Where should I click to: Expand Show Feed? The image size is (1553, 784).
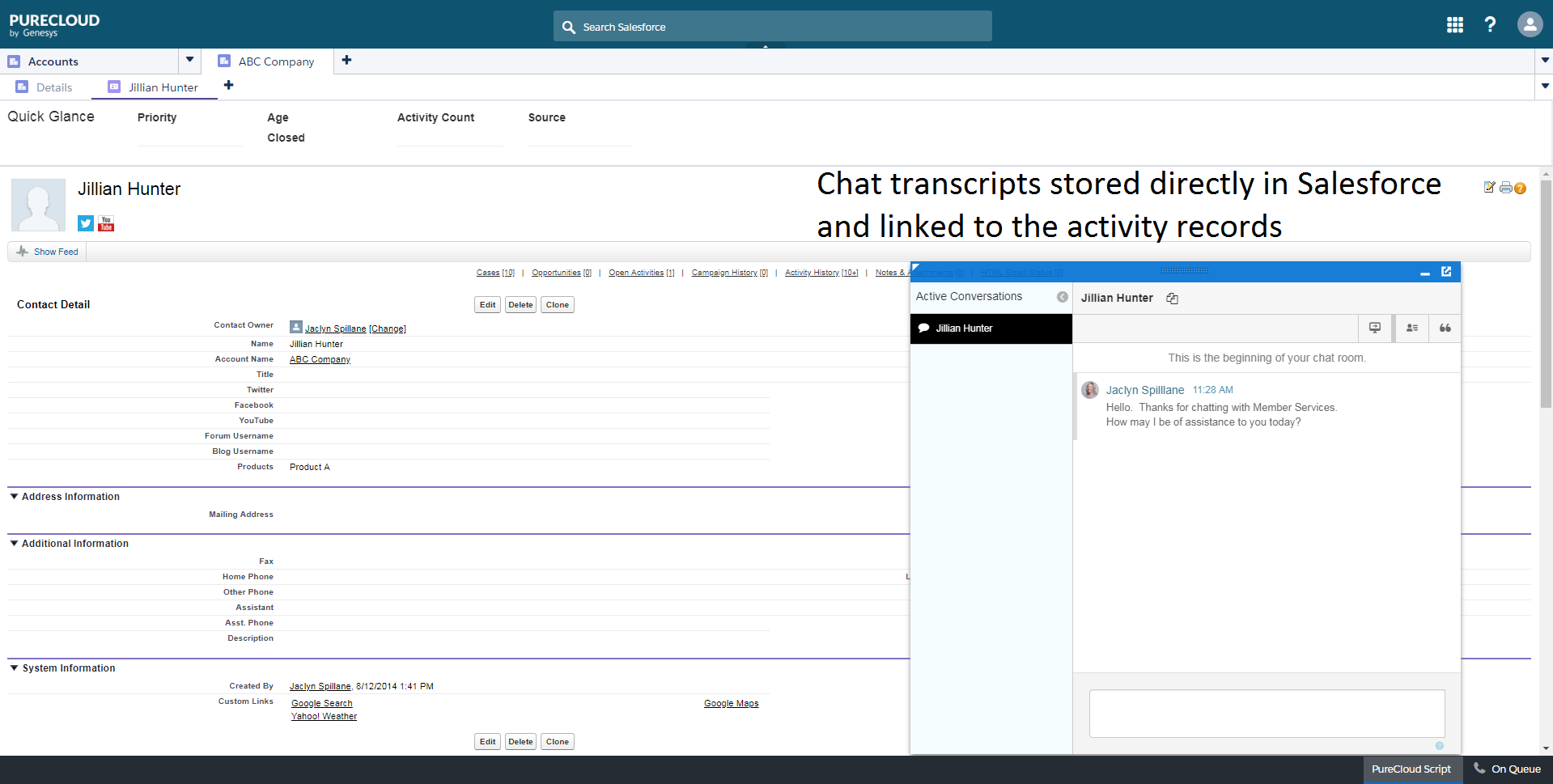click(x=48, y=252)
